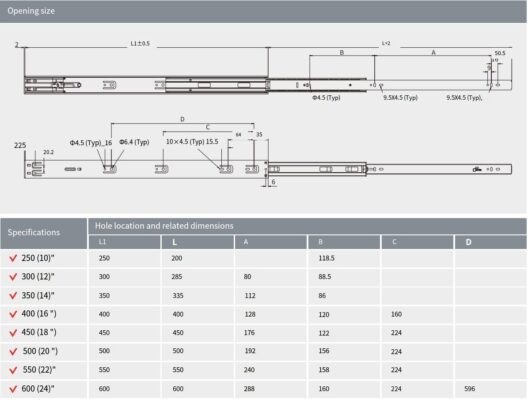Click the value 240 in column A

pyautogui.click(x=249, y=370)
